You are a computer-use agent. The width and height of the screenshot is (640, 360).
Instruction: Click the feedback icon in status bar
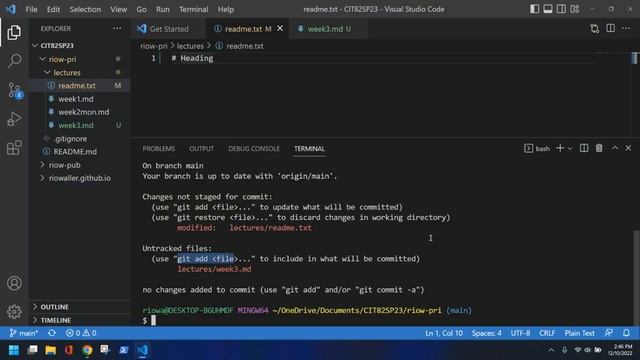click(609, 333)
